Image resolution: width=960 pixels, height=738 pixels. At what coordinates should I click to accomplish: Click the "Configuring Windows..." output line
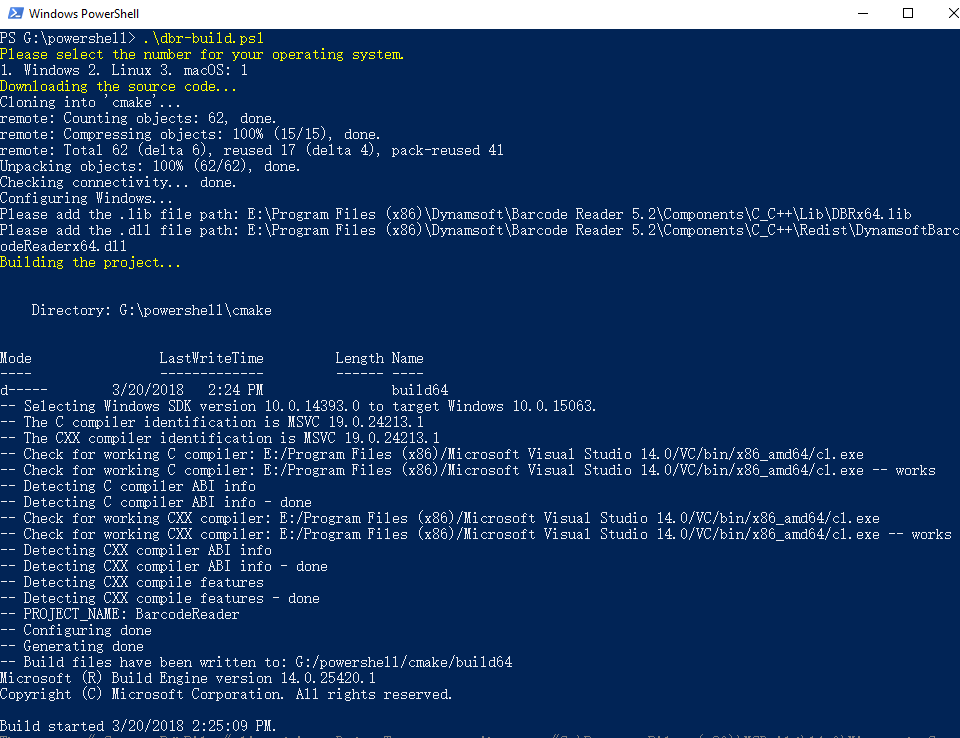tap(87, 198)
